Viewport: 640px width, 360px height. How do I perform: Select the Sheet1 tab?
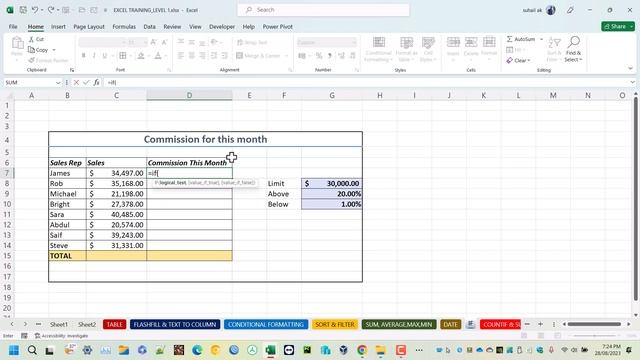pyautogui.click(x=59, y=324)
